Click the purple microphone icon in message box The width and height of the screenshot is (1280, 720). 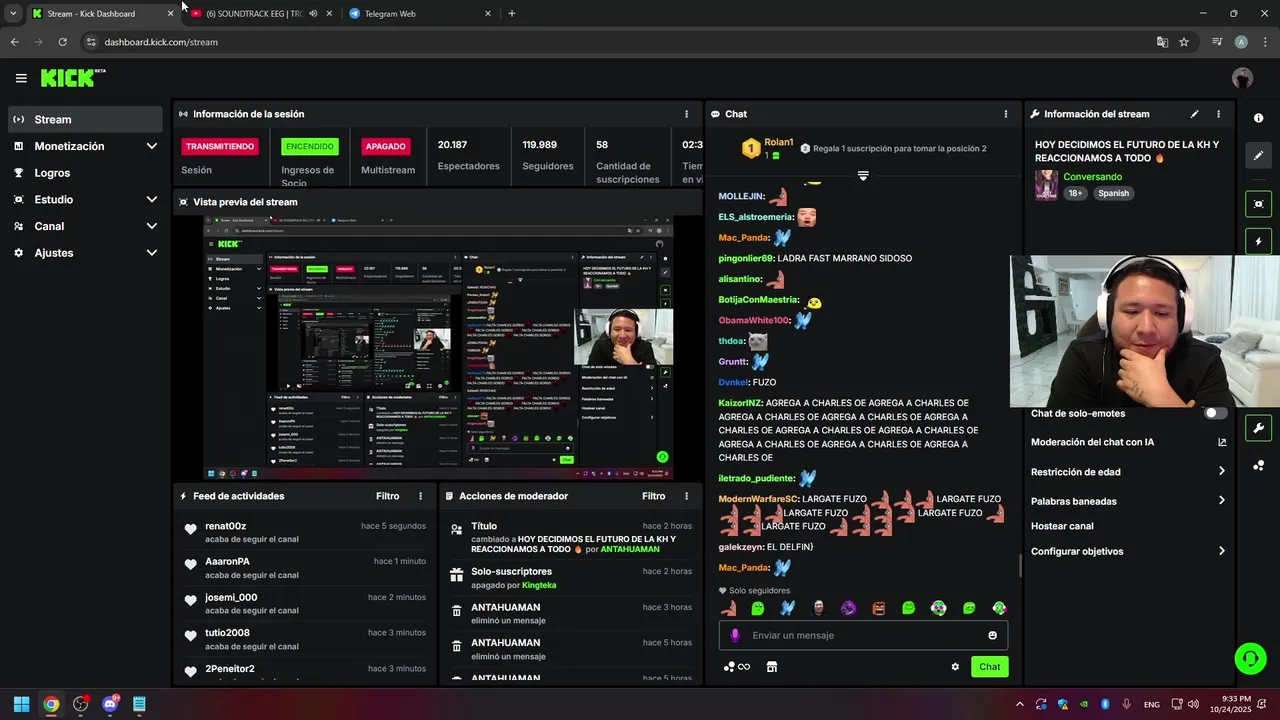[x=735, y=635]
